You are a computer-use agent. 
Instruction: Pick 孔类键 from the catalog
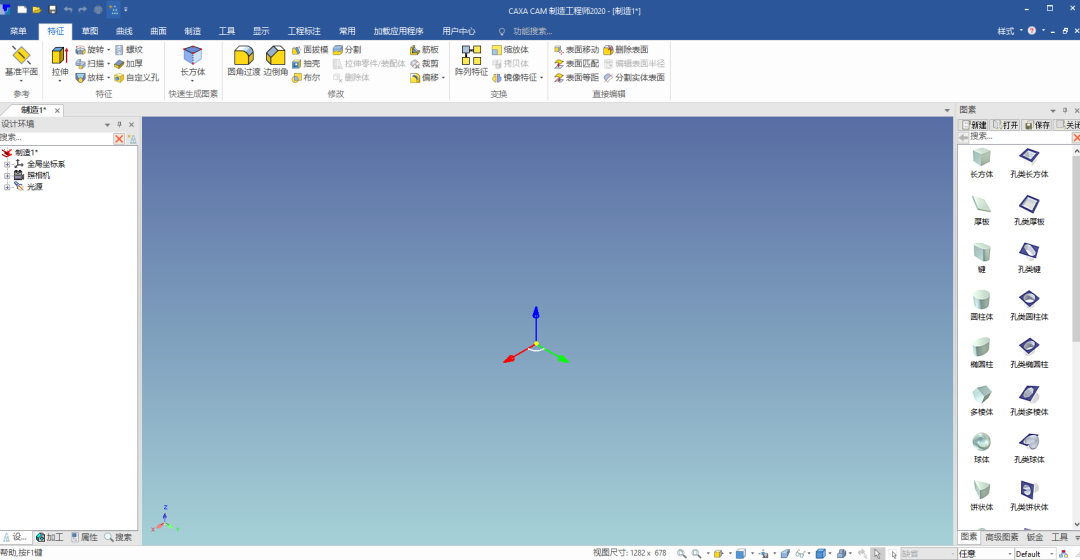1029,258
